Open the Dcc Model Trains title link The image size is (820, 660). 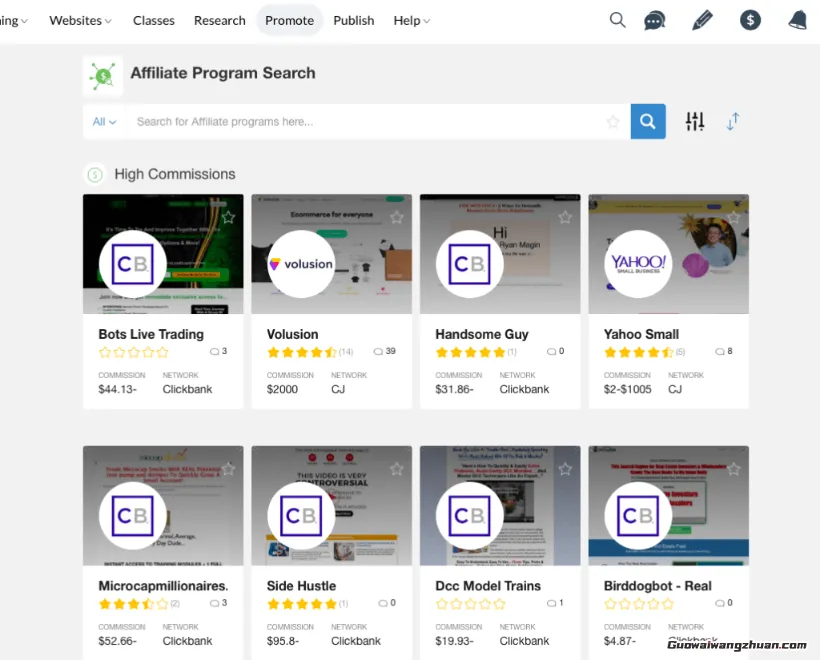(x=488, y=586)
